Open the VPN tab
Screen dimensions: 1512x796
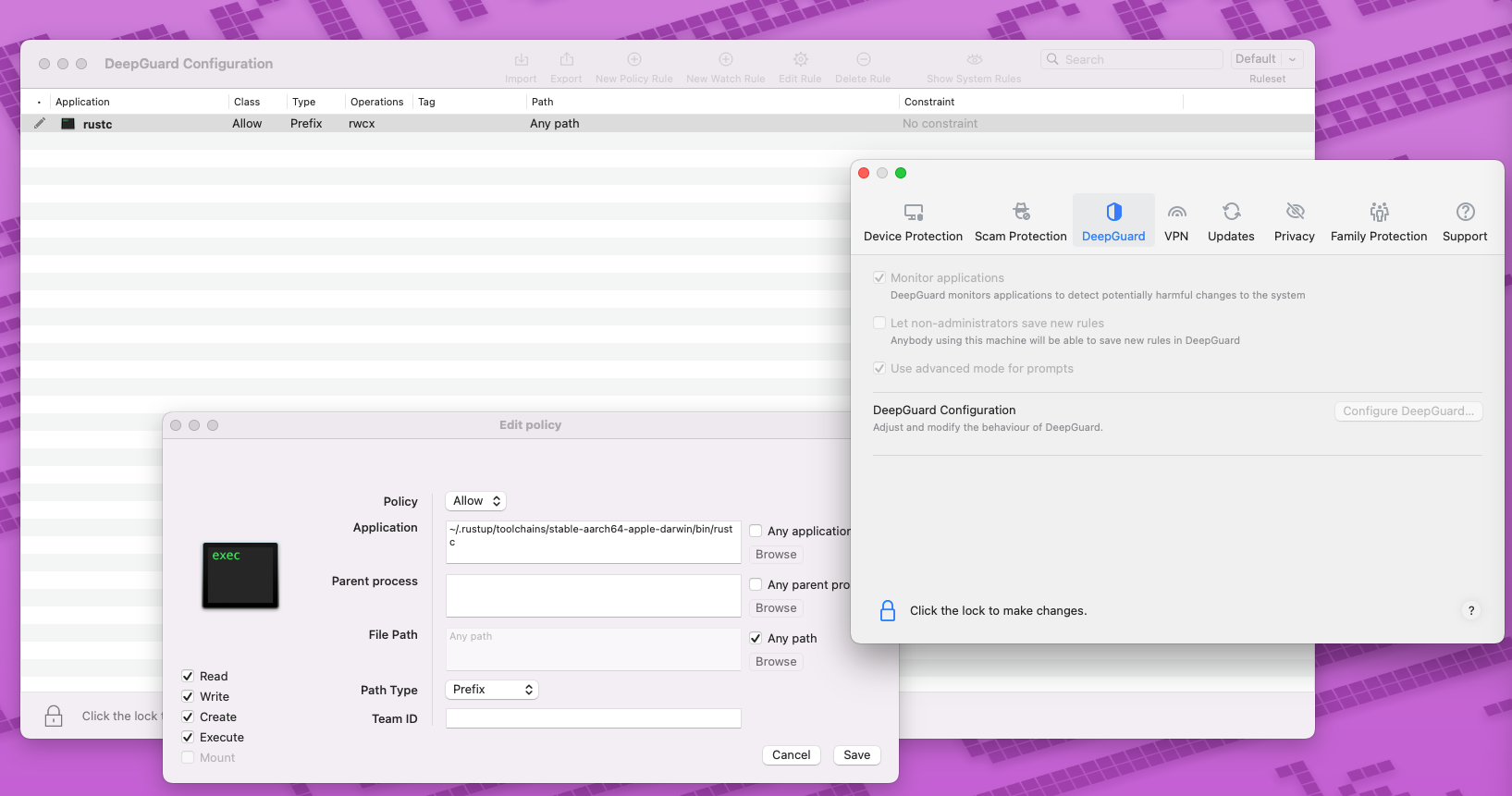click(x=1176, y=222)
